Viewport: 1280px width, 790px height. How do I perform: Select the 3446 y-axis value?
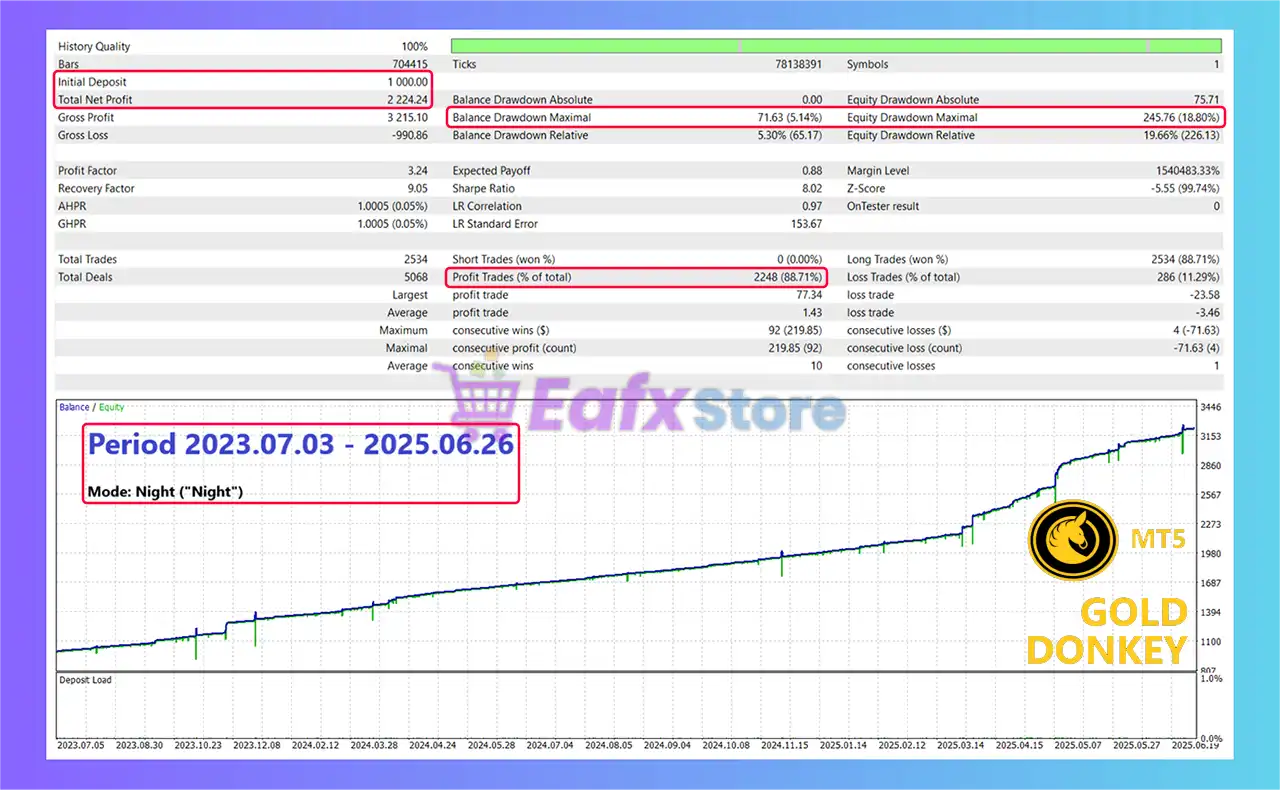[x=1211, y=408]
